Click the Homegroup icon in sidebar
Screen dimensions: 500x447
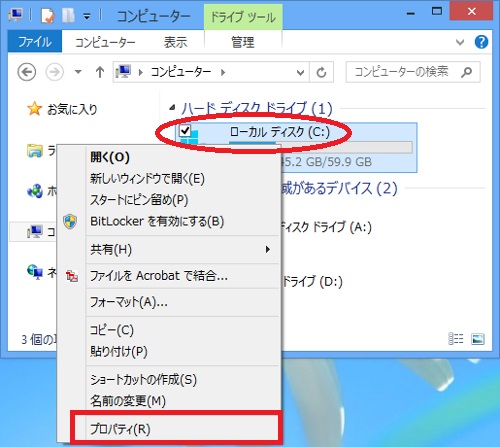[x=35, y=191]
